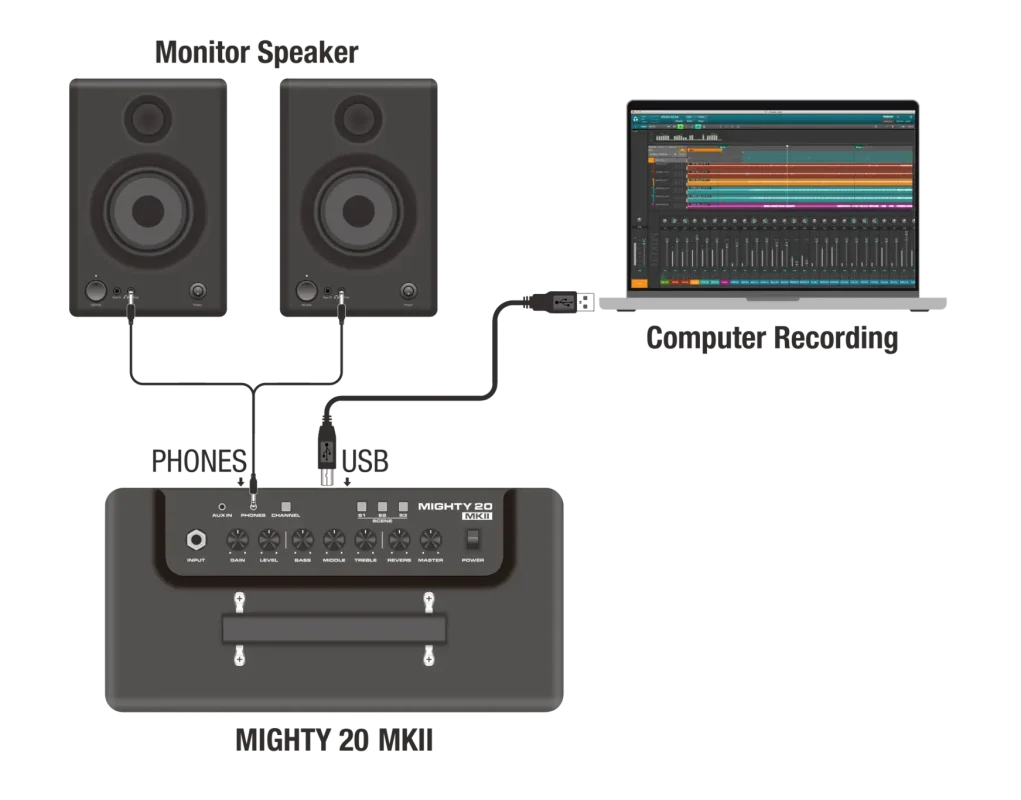The height and width of the screenshot is (800, 1021).
Task: Click the left speaker's tweeter
Action: click(x=148, y=118)
